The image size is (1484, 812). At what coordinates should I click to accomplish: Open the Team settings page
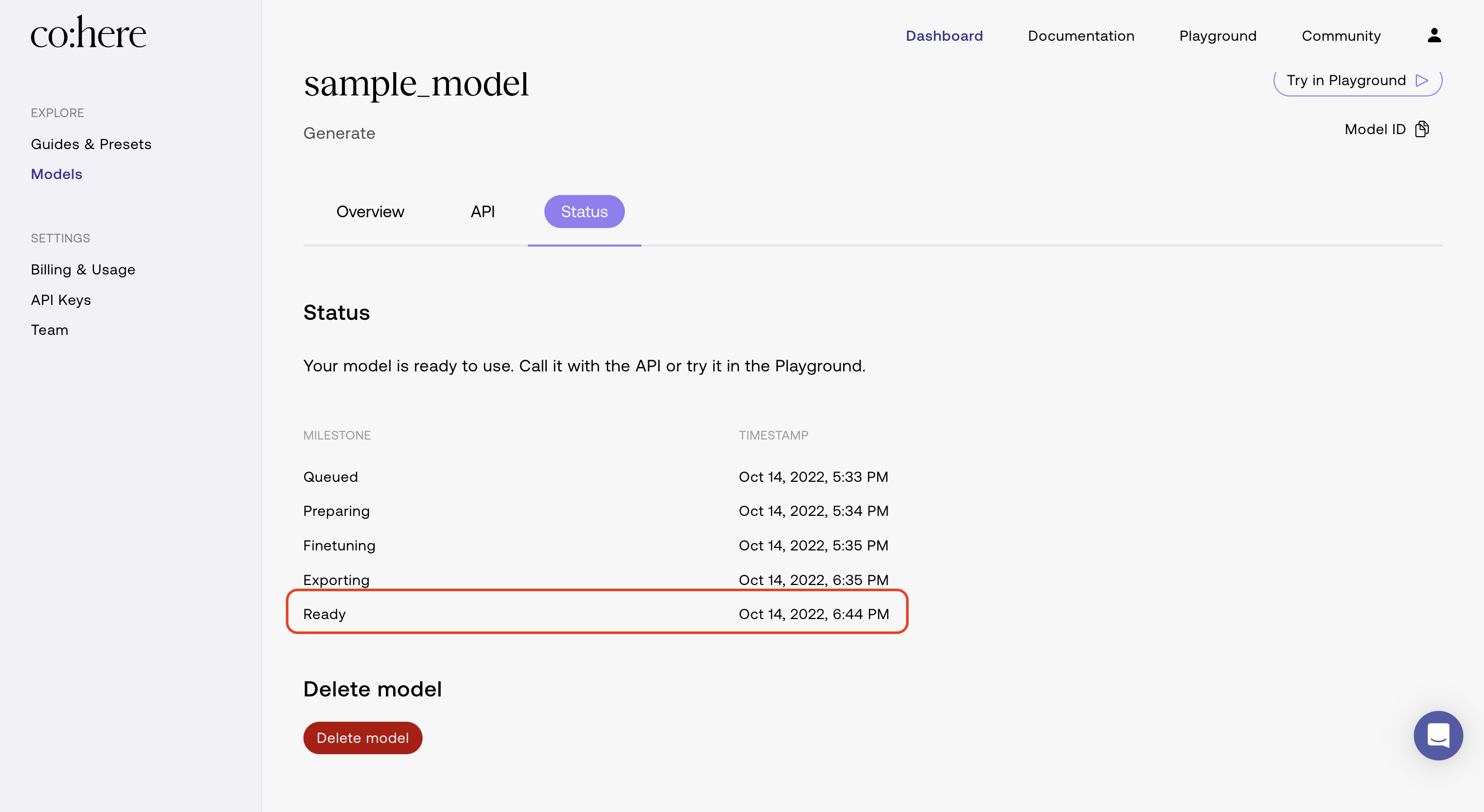click(50, 330)
